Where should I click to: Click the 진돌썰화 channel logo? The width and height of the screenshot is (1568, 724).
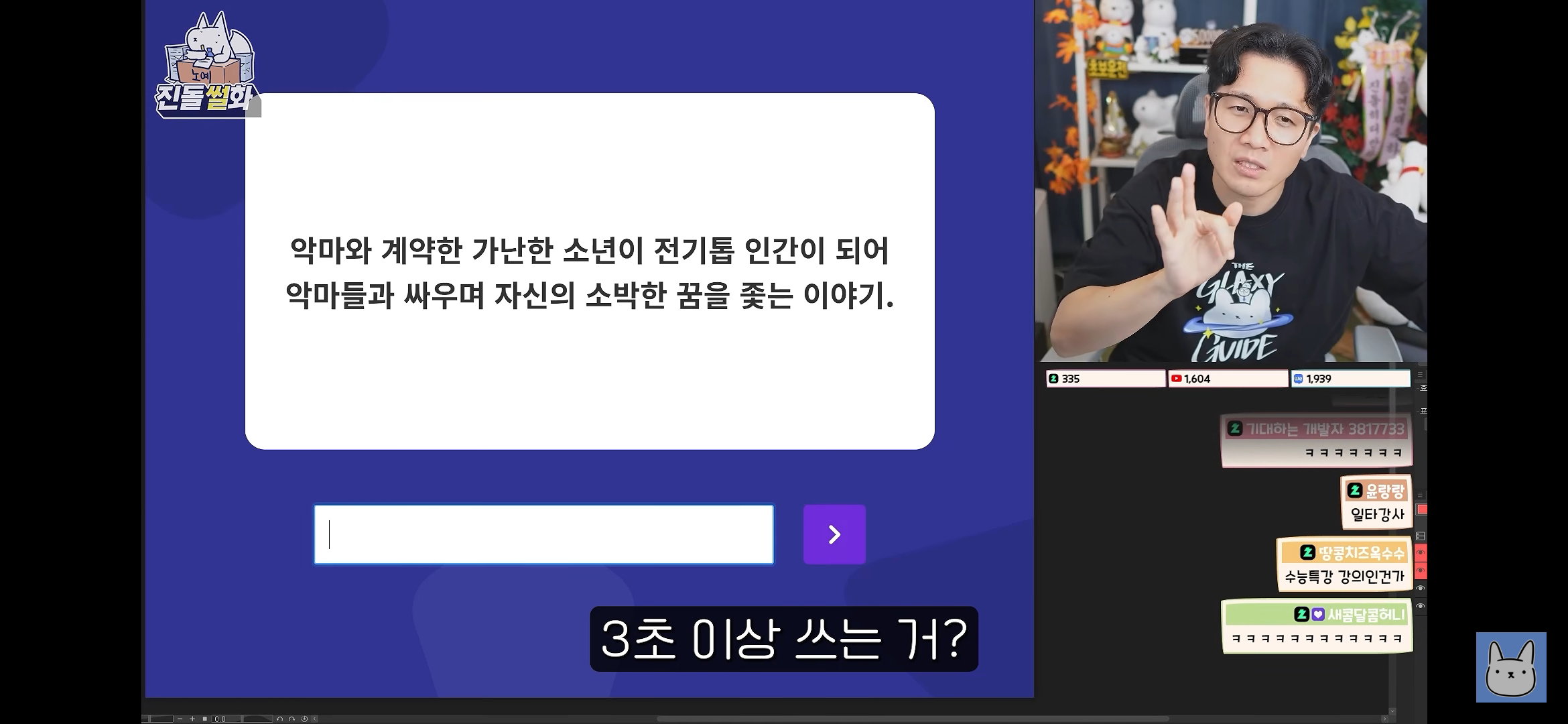206,66
